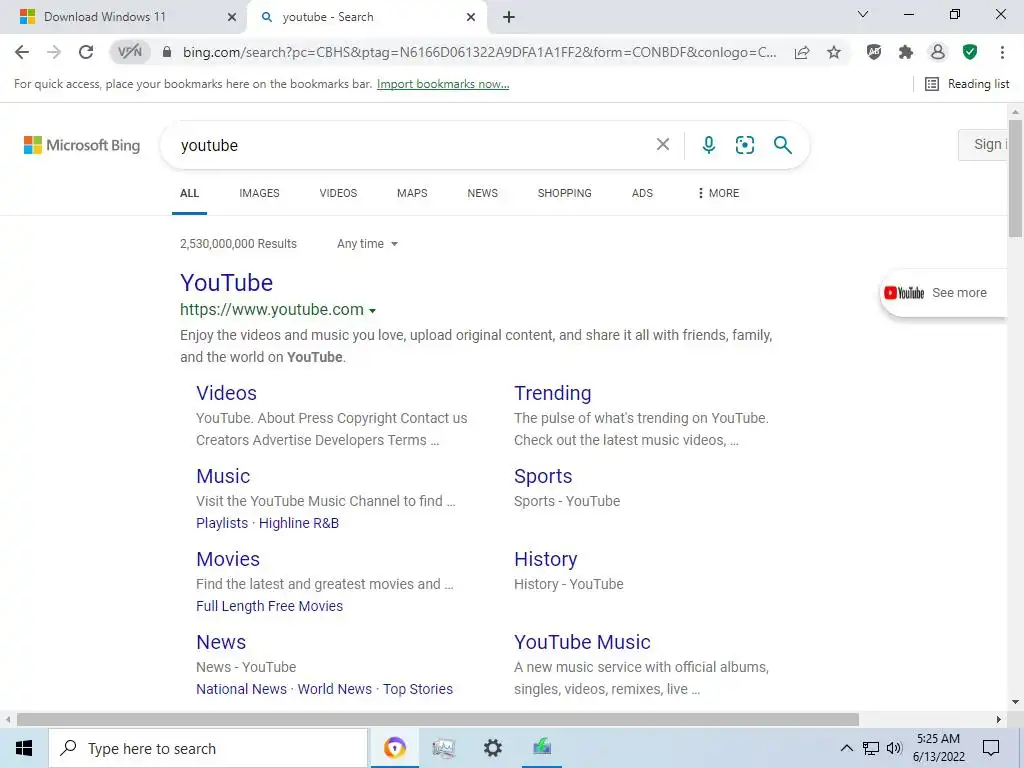Viewport: 1024px width, 768px height.
Task: Click Import bookmarks now link
Action: click(x=443, y=84)
